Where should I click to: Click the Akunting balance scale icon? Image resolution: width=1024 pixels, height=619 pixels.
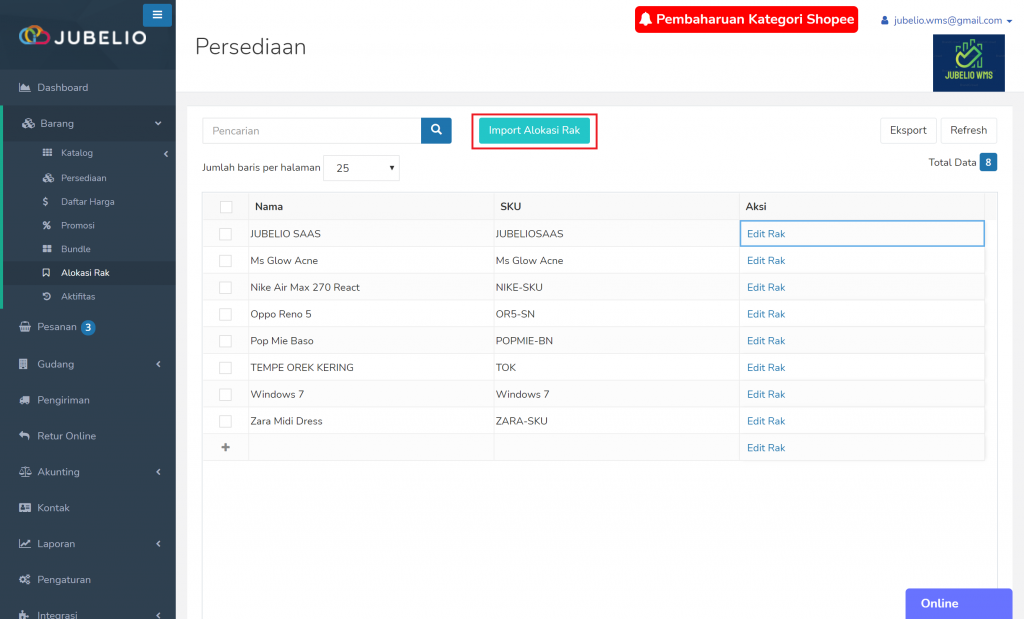(25, 471)
